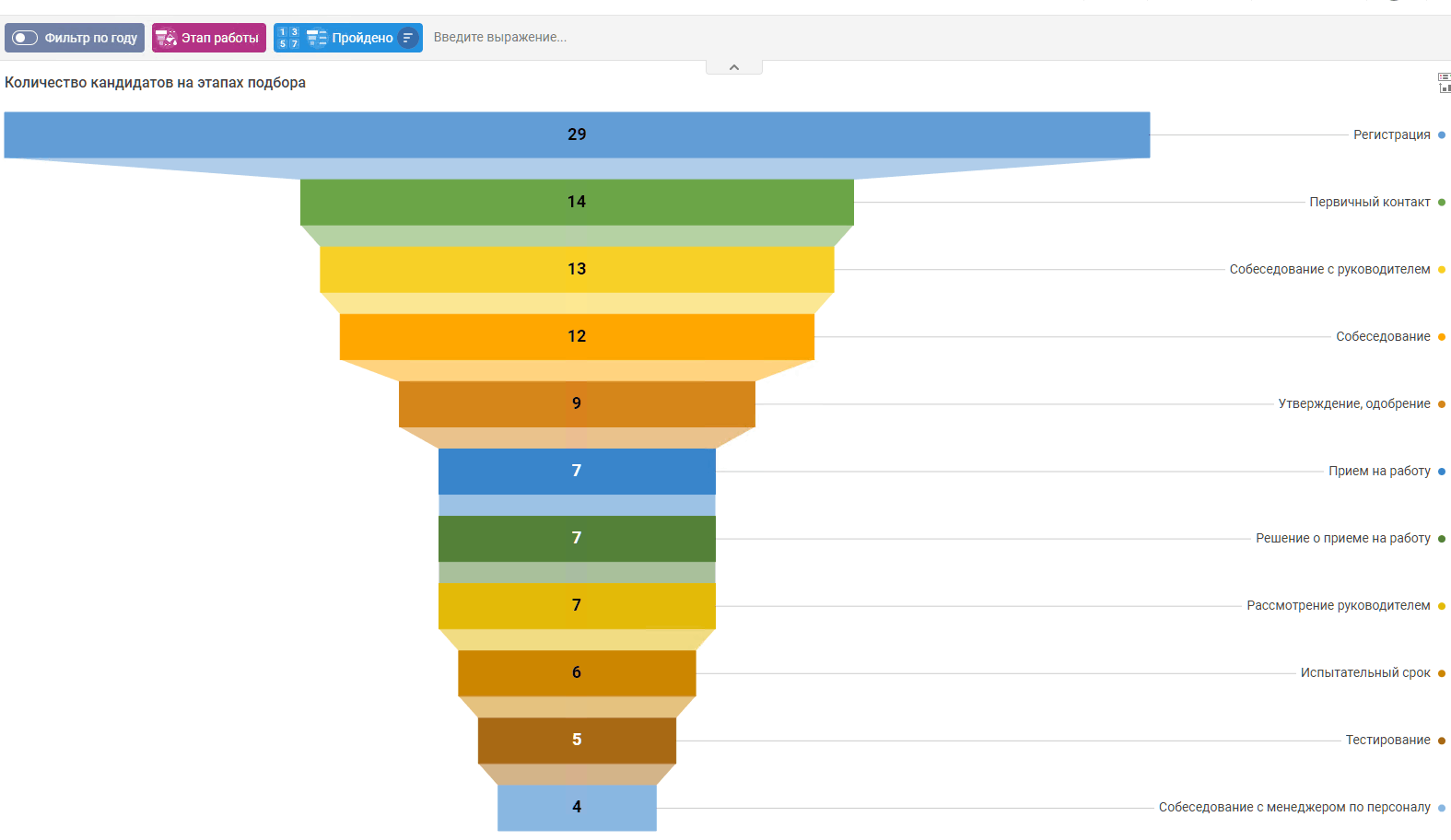The height and width of the screenshot is (840, 1451).
Task: Click the Первичный контакт legend label
Action: 1370,202
